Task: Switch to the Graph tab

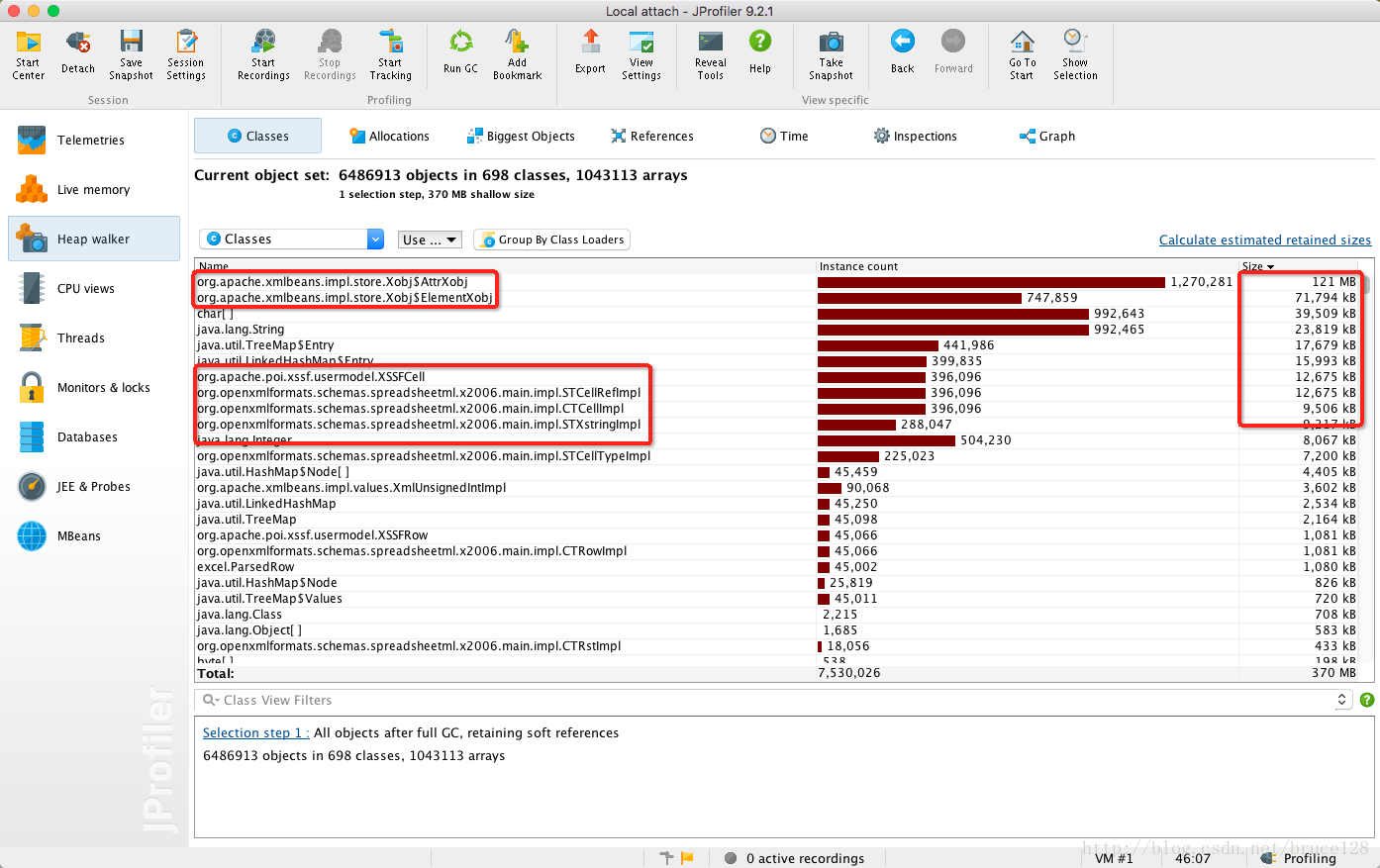Action: (x=1047, y=137)
